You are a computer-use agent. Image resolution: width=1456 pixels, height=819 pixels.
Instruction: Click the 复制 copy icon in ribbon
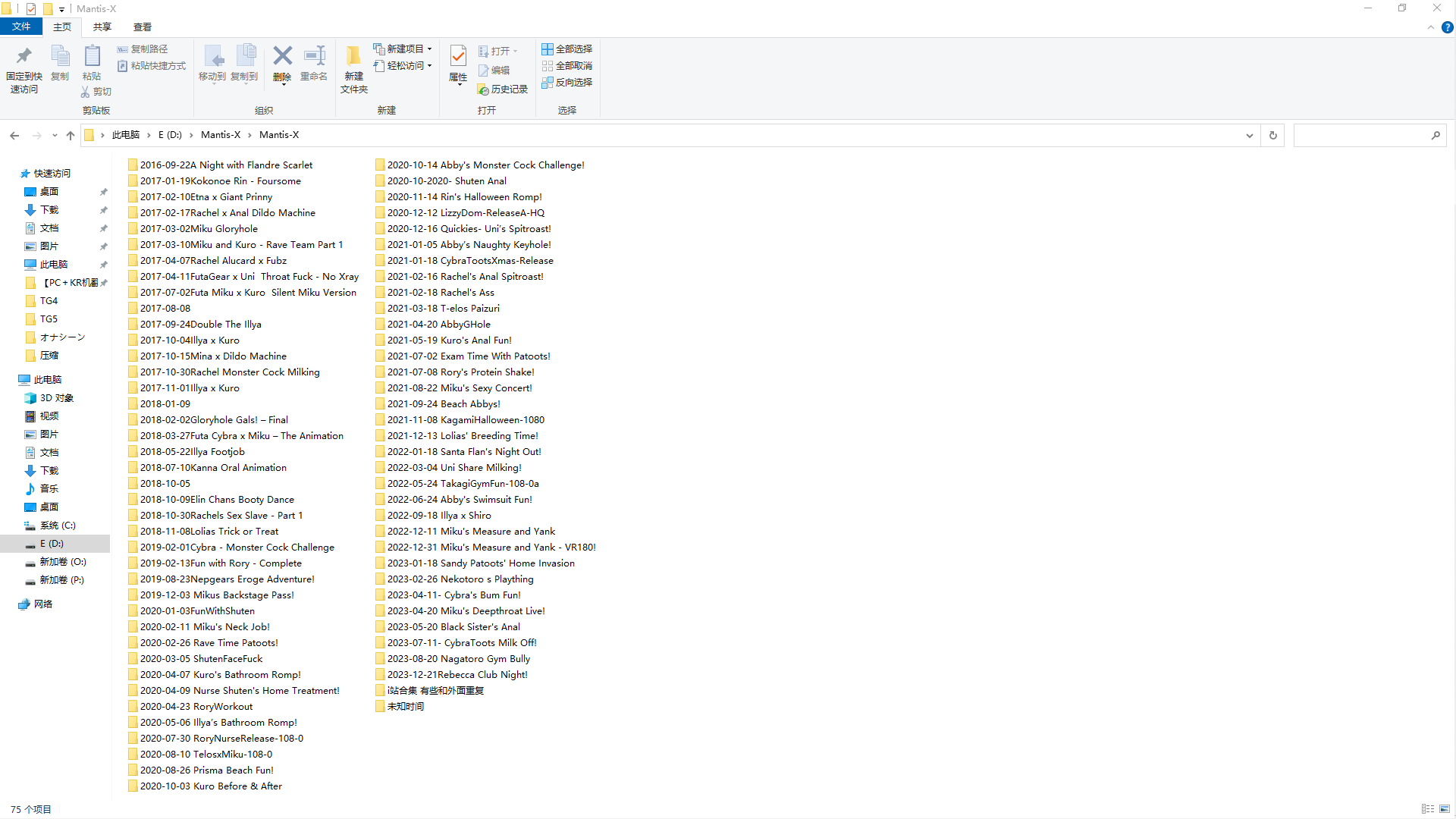click(60, 56)
